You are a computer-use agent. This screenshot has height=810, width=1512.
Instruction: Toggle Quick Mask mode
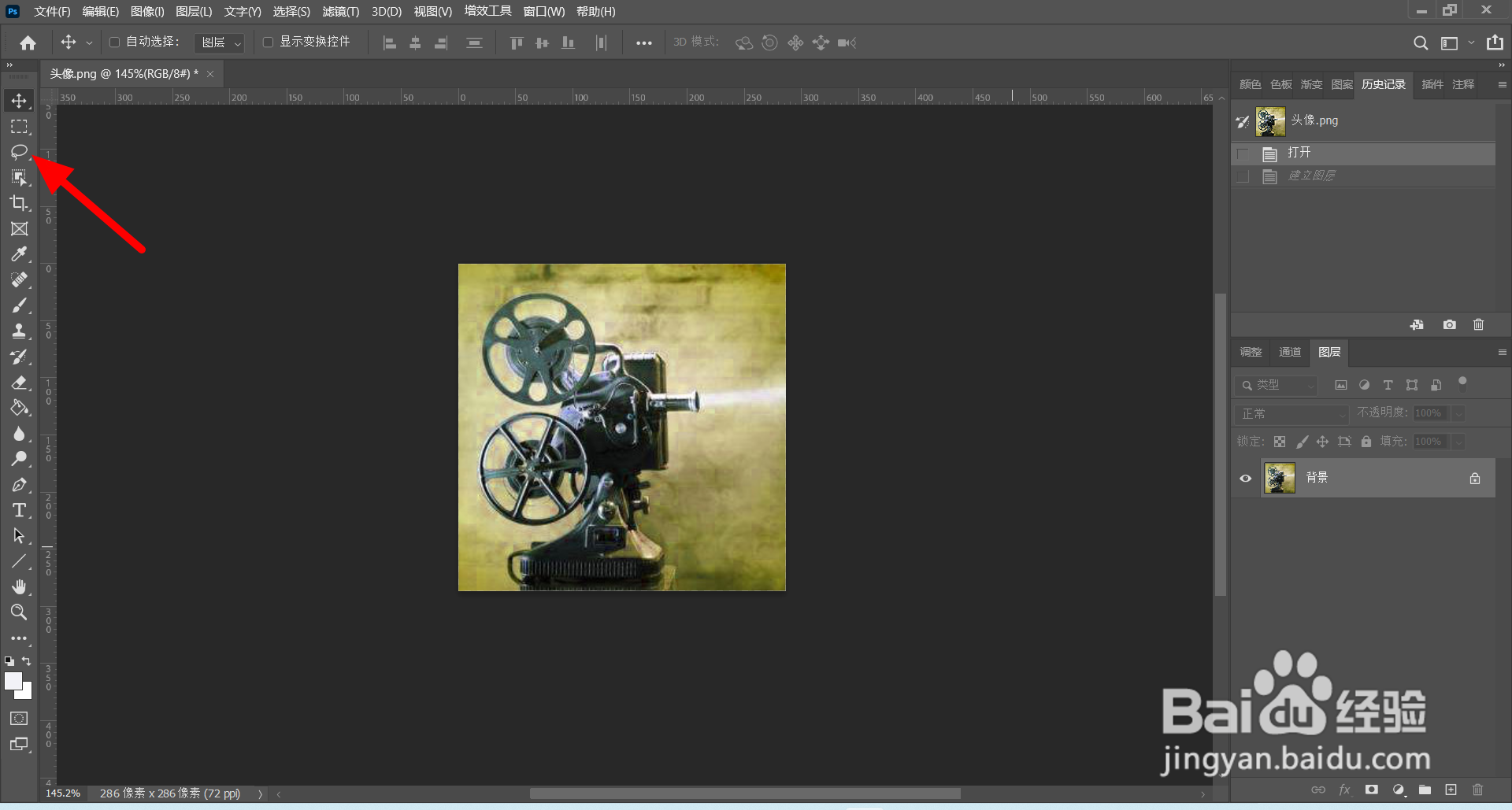(19, 718)
